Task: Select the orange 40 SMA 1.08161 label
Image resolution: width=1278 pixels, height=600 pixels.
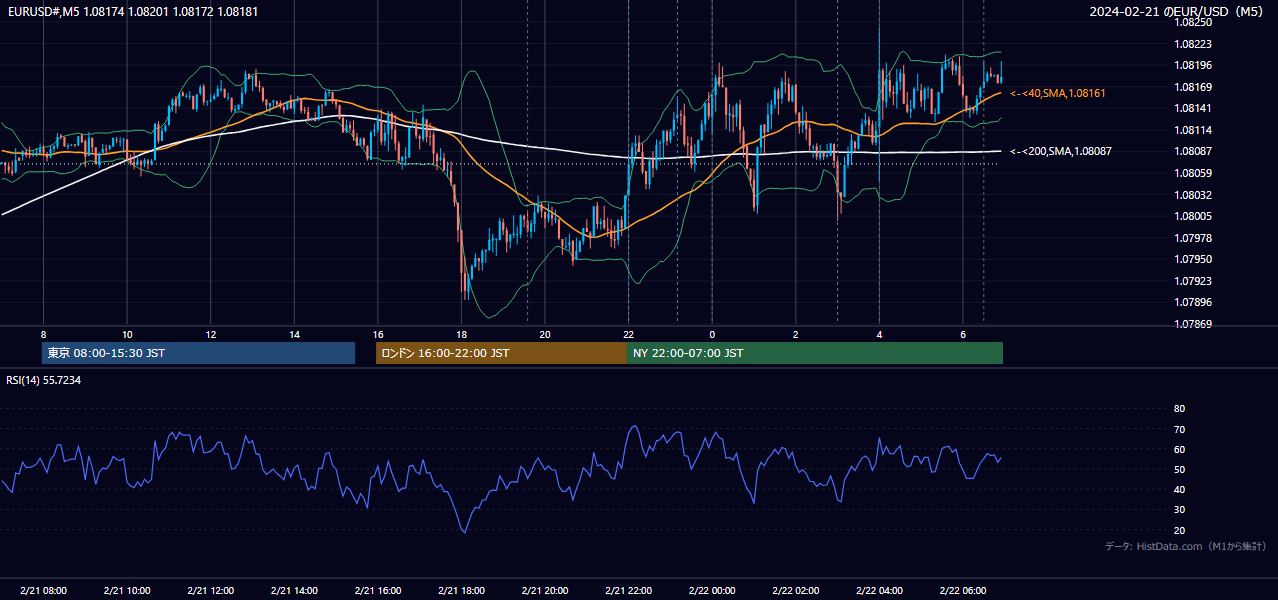Action: [x=1058, y=93]
